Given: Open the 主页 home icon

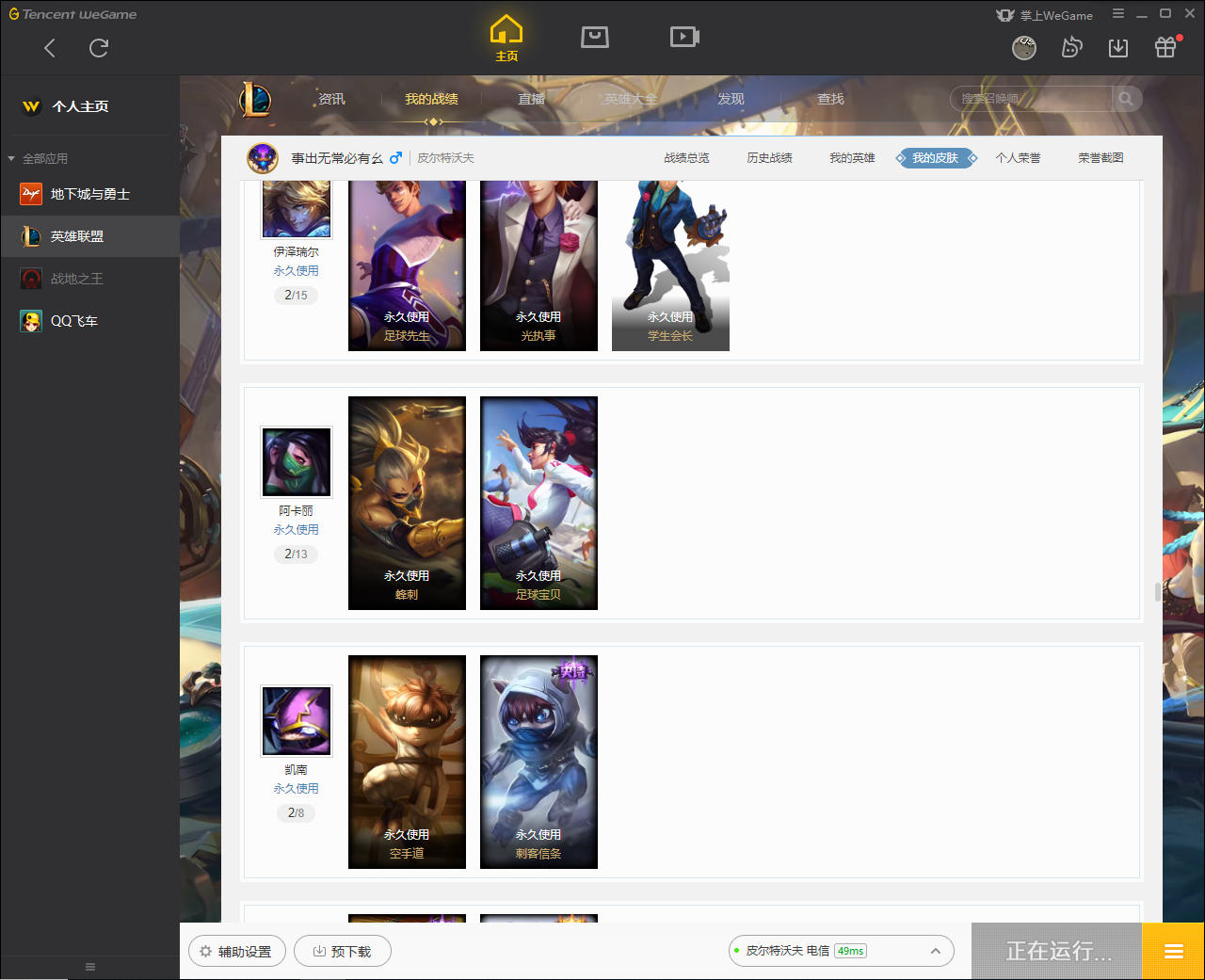Looking at the screenshot, I should [x=506, y=39].
